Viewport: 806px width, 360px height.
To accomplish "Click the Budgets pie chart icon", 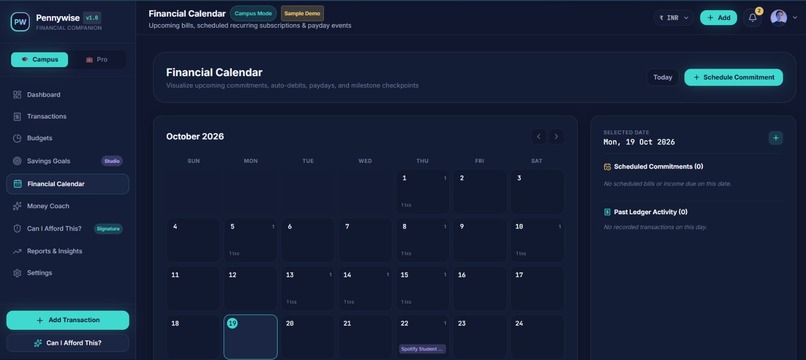I will [17, 138].
